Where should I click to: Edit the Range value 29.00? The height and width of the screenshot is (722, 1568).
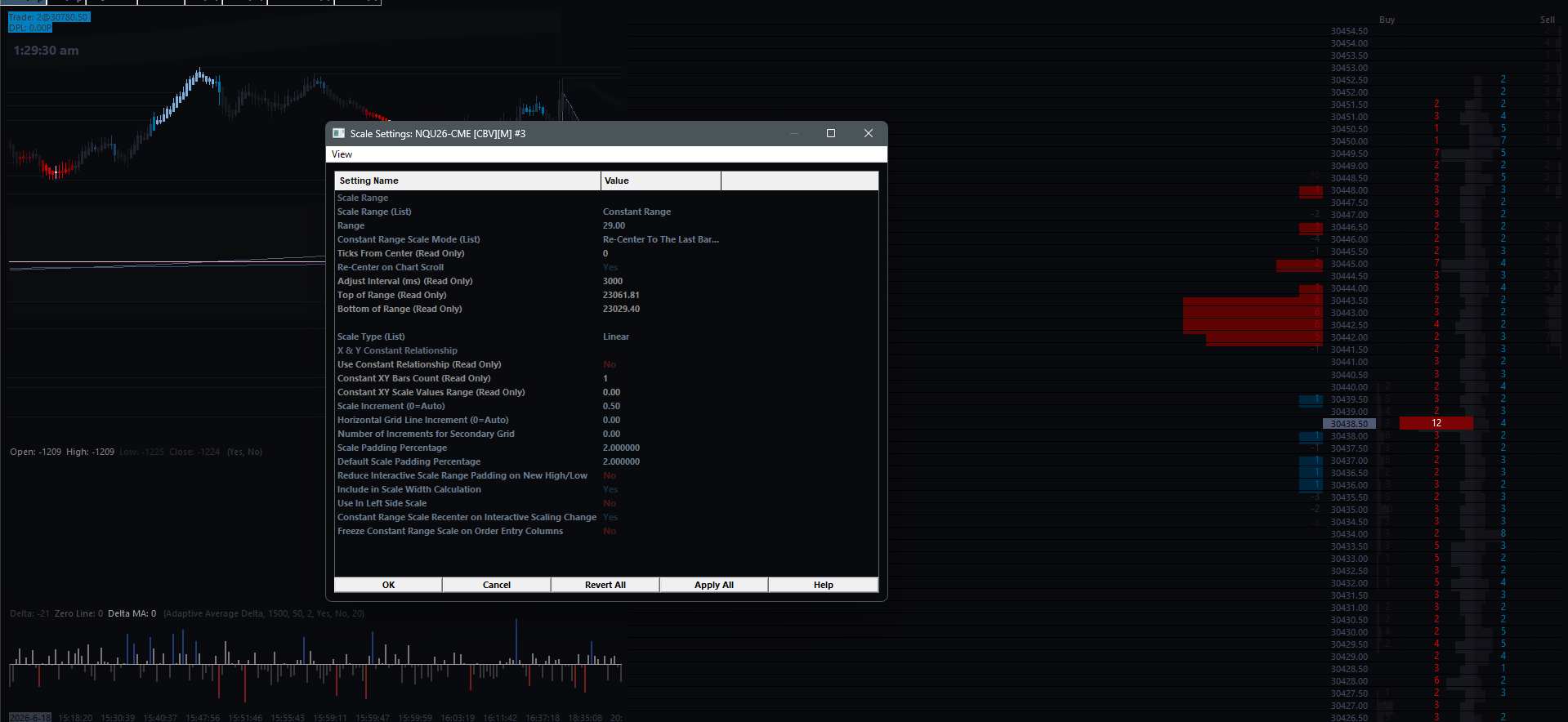coord(614,225)
